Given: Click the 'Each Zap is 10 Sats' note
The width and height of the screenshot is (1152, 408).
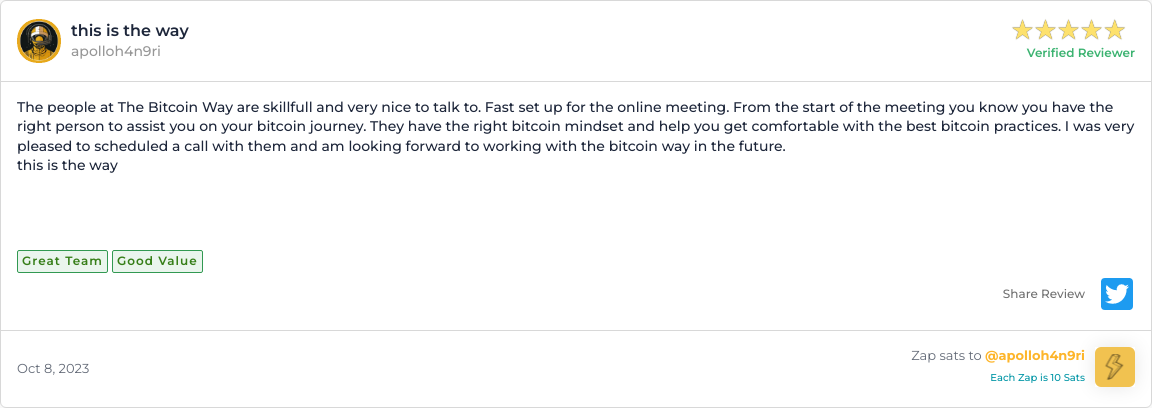Looking at the screenshot, I should (1037, 378).
